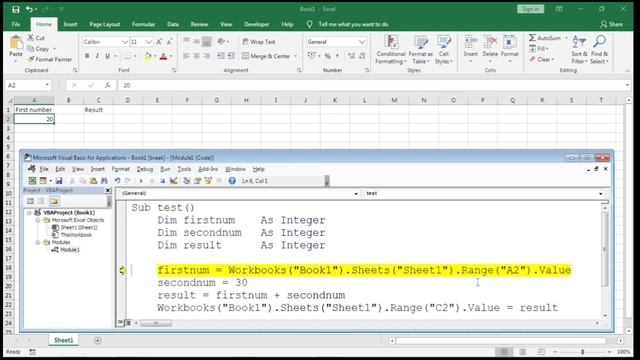
Task: Open Project Explorer icon in VBA toolbar
Action: (x=187, y=181)
